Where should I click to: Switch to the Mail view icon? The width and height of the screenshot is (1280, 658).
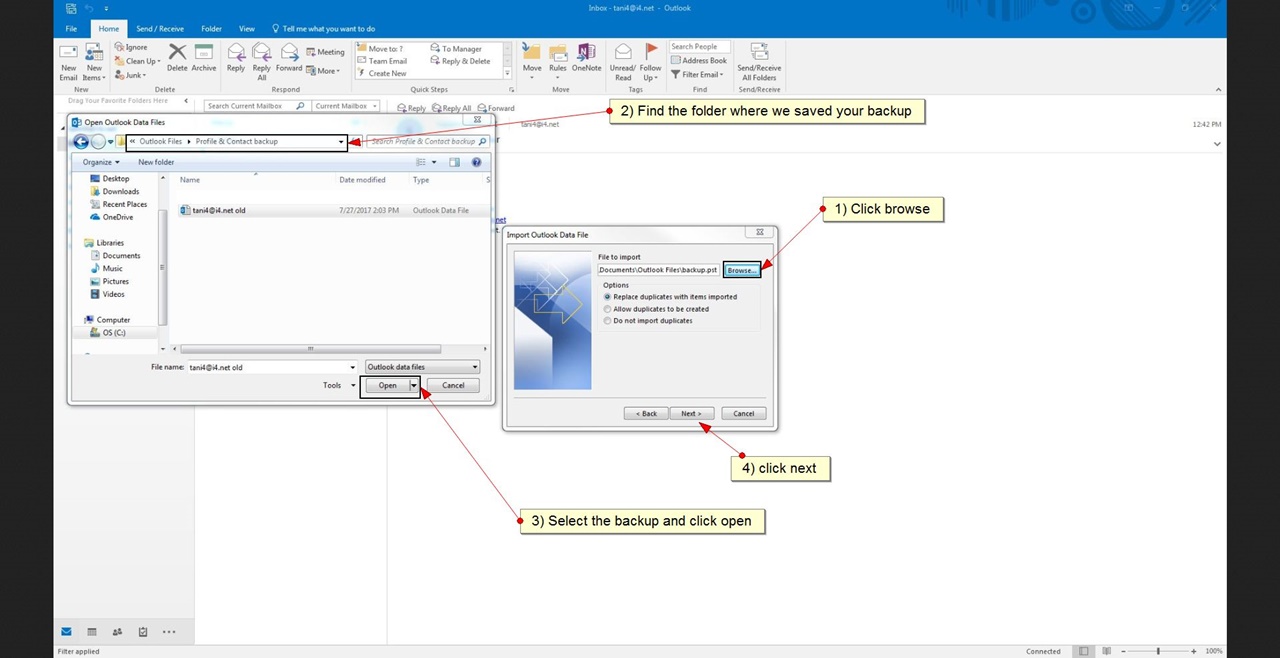(x=66, y=632)
